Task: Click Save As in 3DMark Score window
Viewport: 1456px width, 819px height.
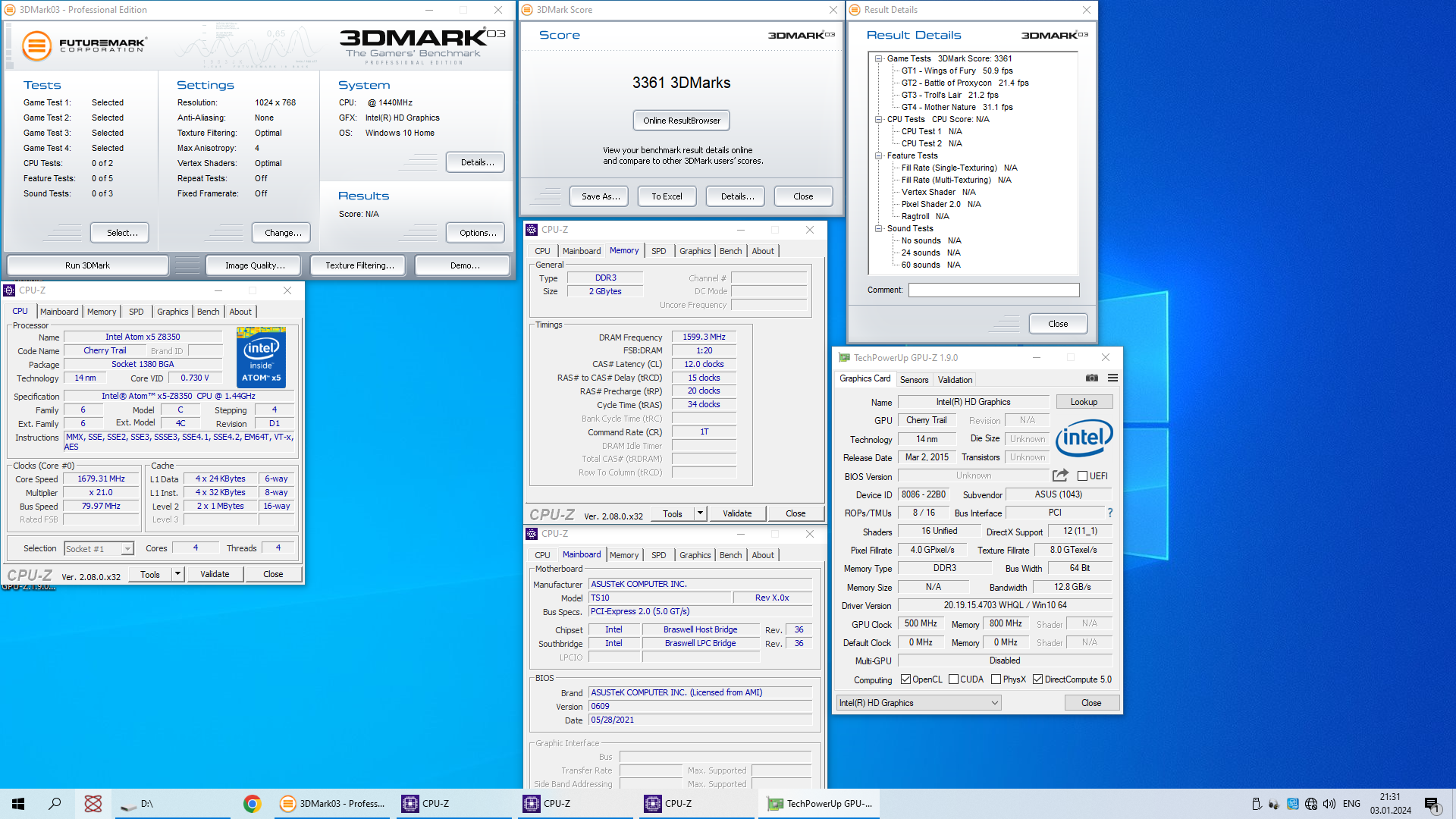Action: click(601, 196)
